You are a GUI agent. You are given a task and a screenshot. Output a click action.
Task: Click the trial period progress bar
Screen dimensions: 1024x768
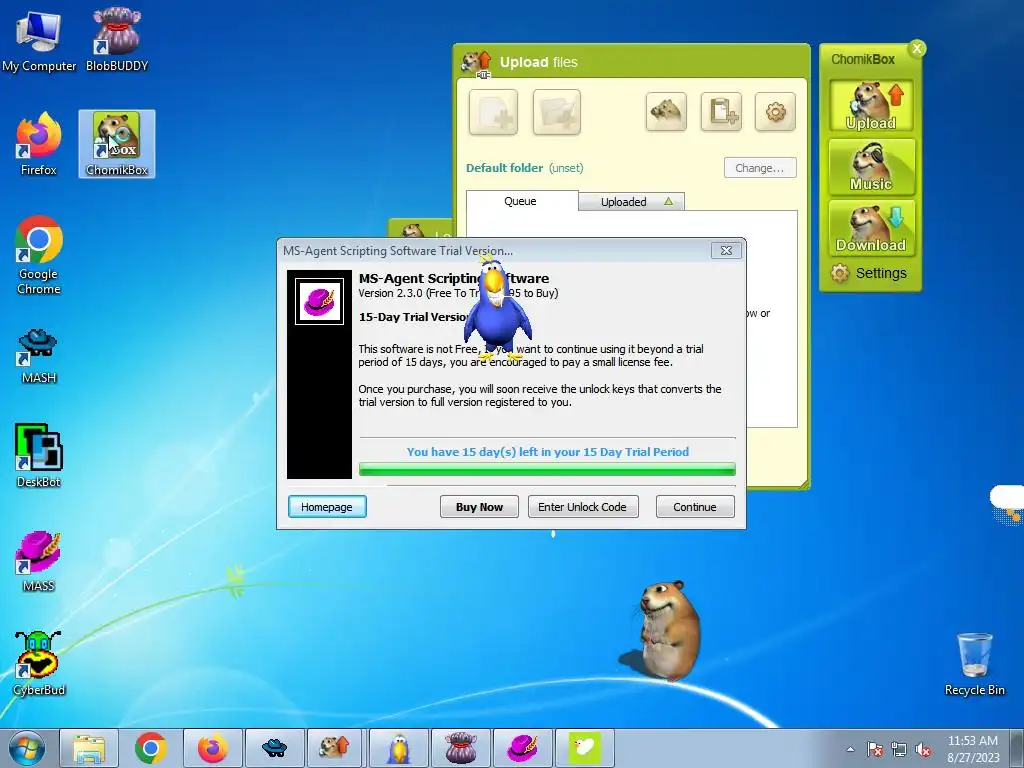547,469
